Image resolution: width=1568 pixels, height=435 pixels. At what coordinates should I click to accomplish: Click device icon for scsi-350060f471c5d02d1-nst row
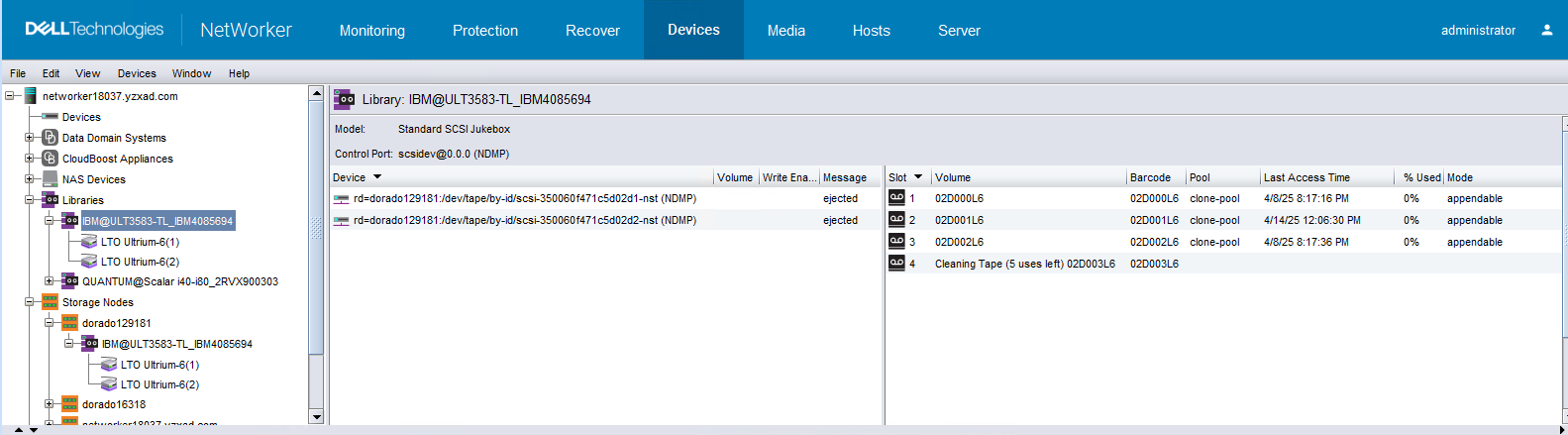coord(342,198)
